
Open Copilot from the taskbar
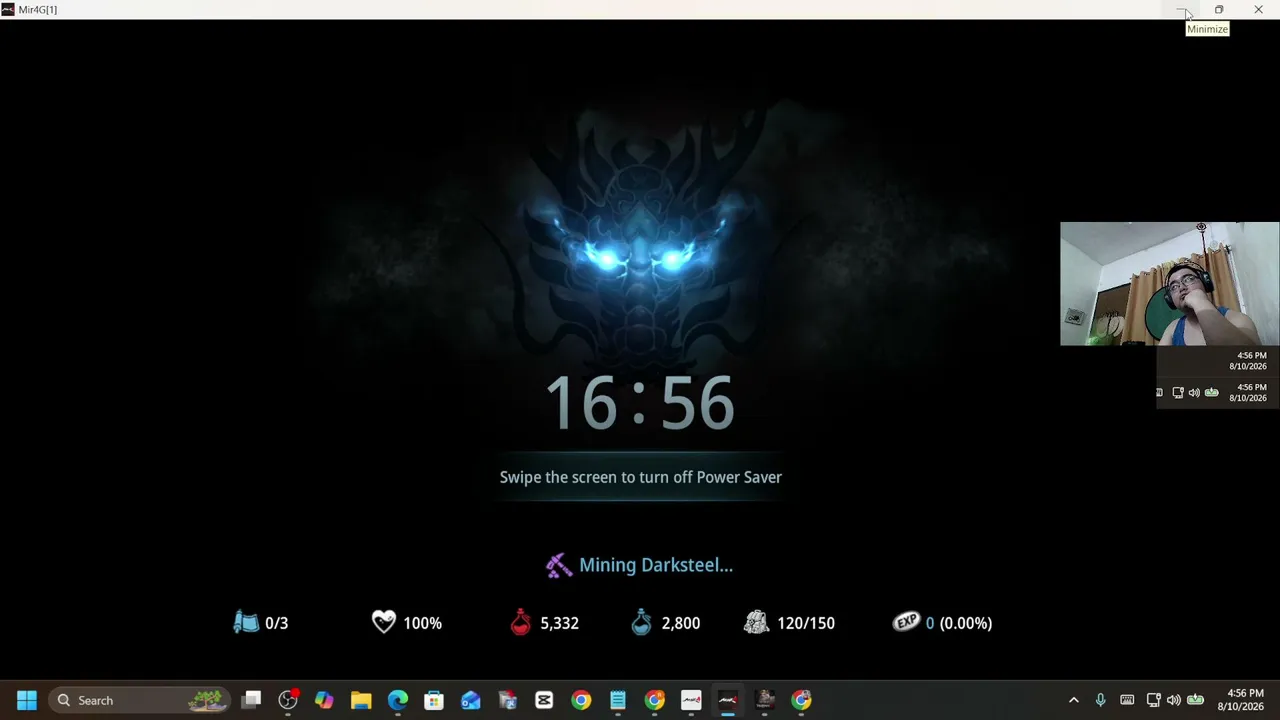[324, 700]
